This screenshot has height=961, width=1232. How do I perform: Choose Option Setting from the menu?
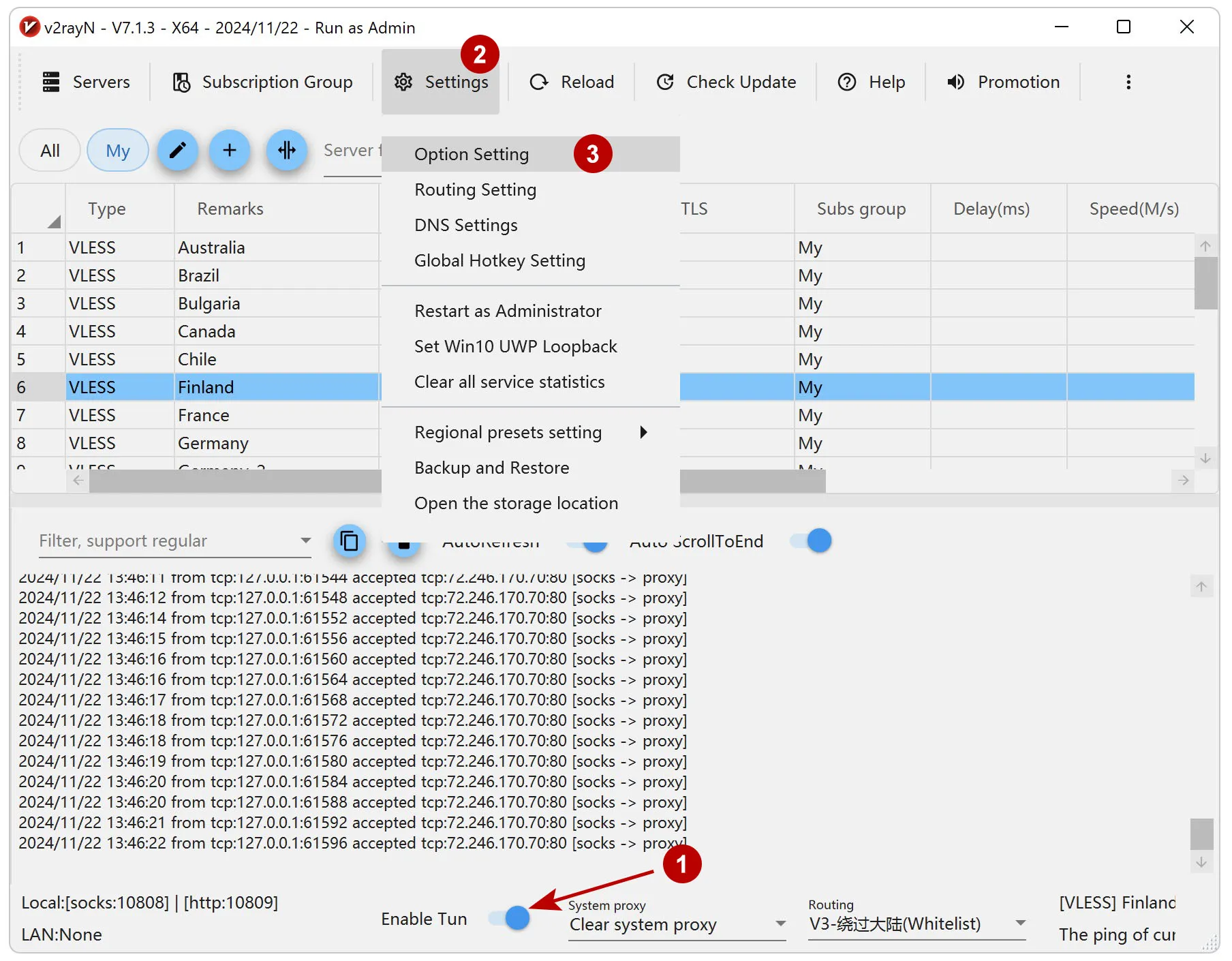531,154
